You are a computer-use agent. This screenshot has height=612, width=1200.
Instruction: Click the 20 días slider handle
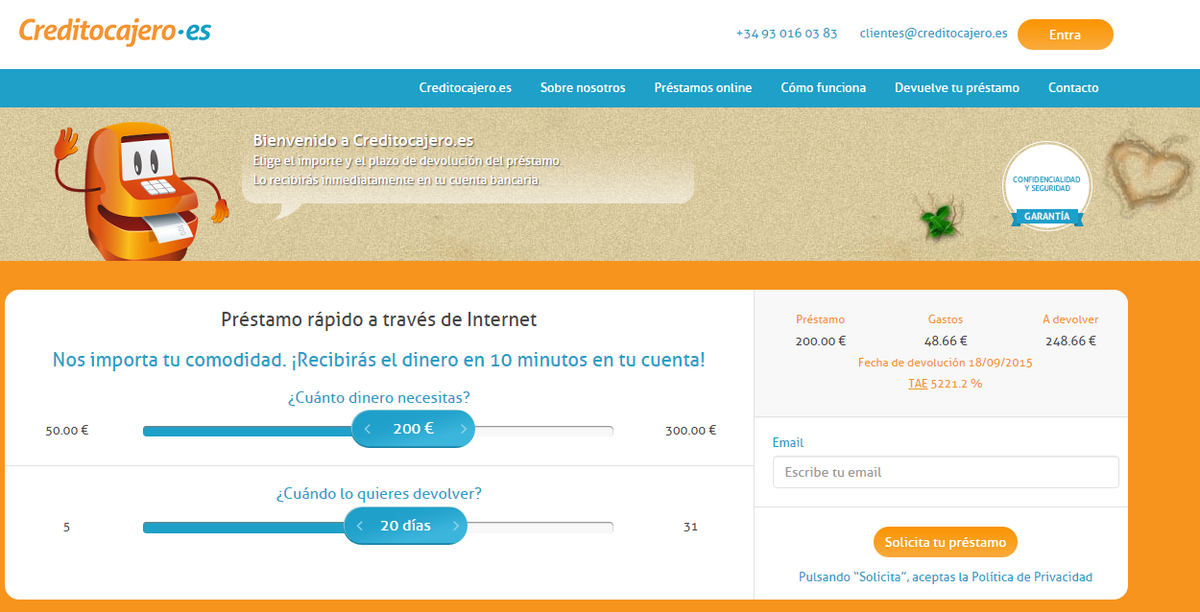pos(405,526)
